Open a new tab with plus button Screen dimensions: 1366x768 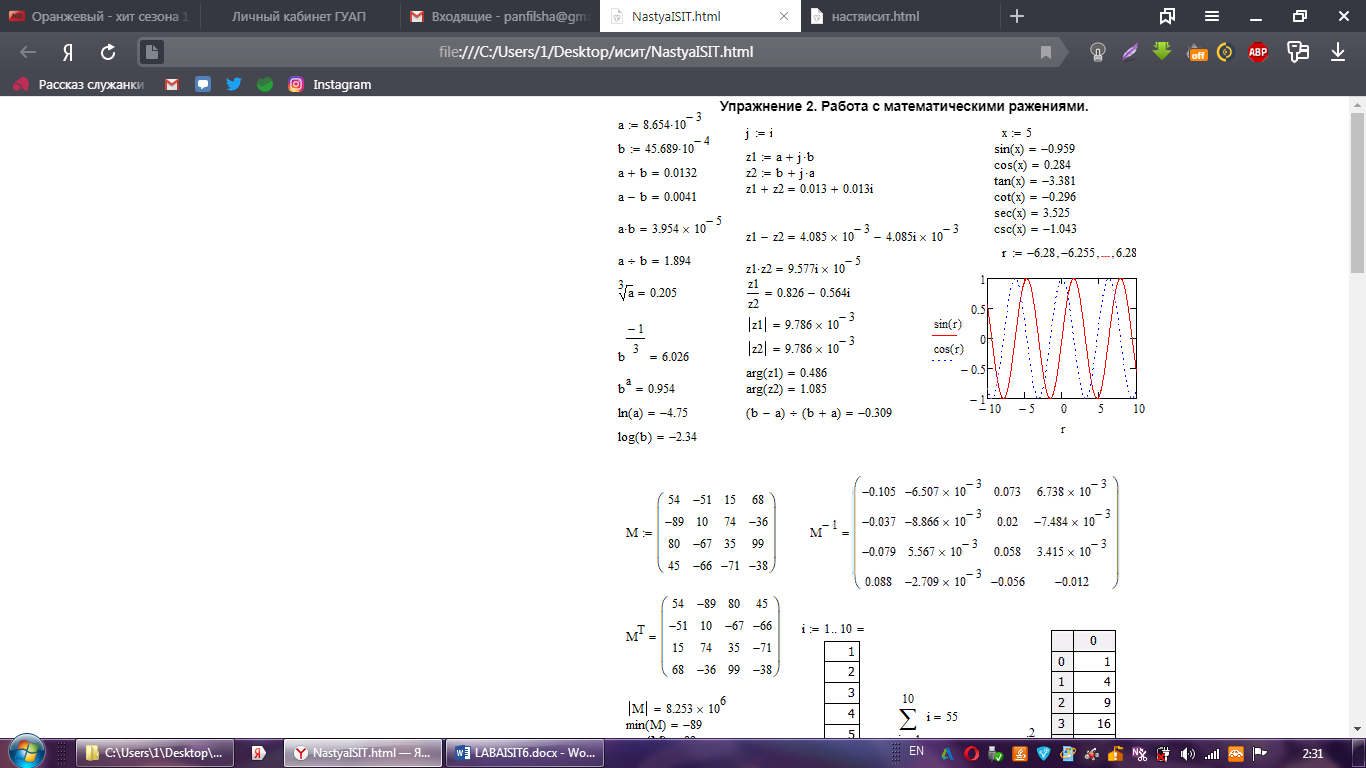point(1017,16)
